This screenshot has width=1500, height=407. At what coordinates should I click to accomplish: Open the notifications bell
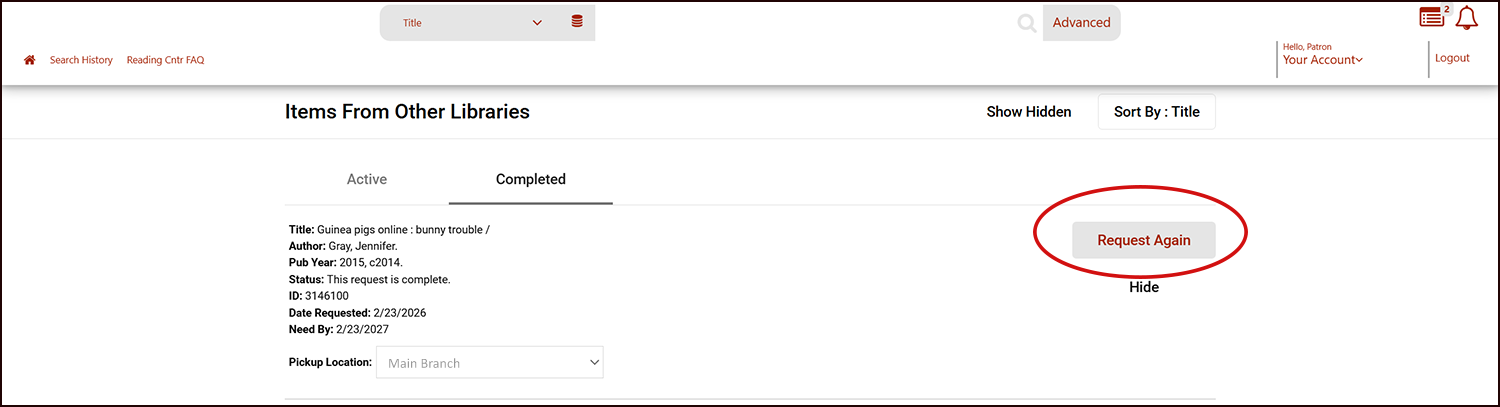[x=1467, y=18]
